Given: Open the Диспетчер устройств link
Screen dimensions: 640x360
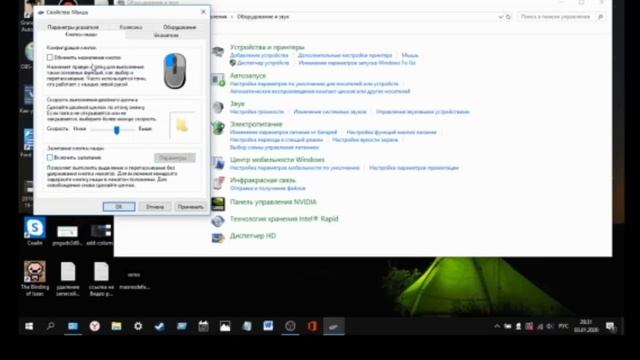Looking at the screenshot, I should tap(263, 63).
